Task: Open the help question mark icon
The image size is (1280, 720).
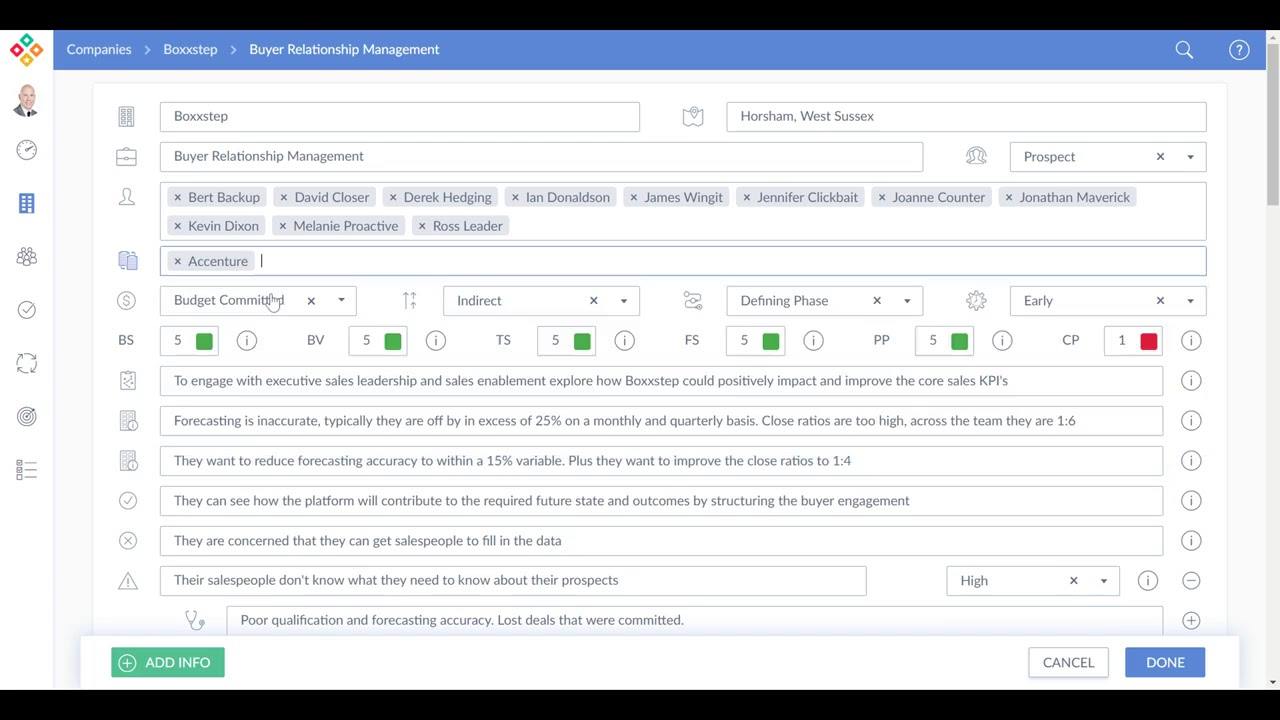Action: [1239, 50]
